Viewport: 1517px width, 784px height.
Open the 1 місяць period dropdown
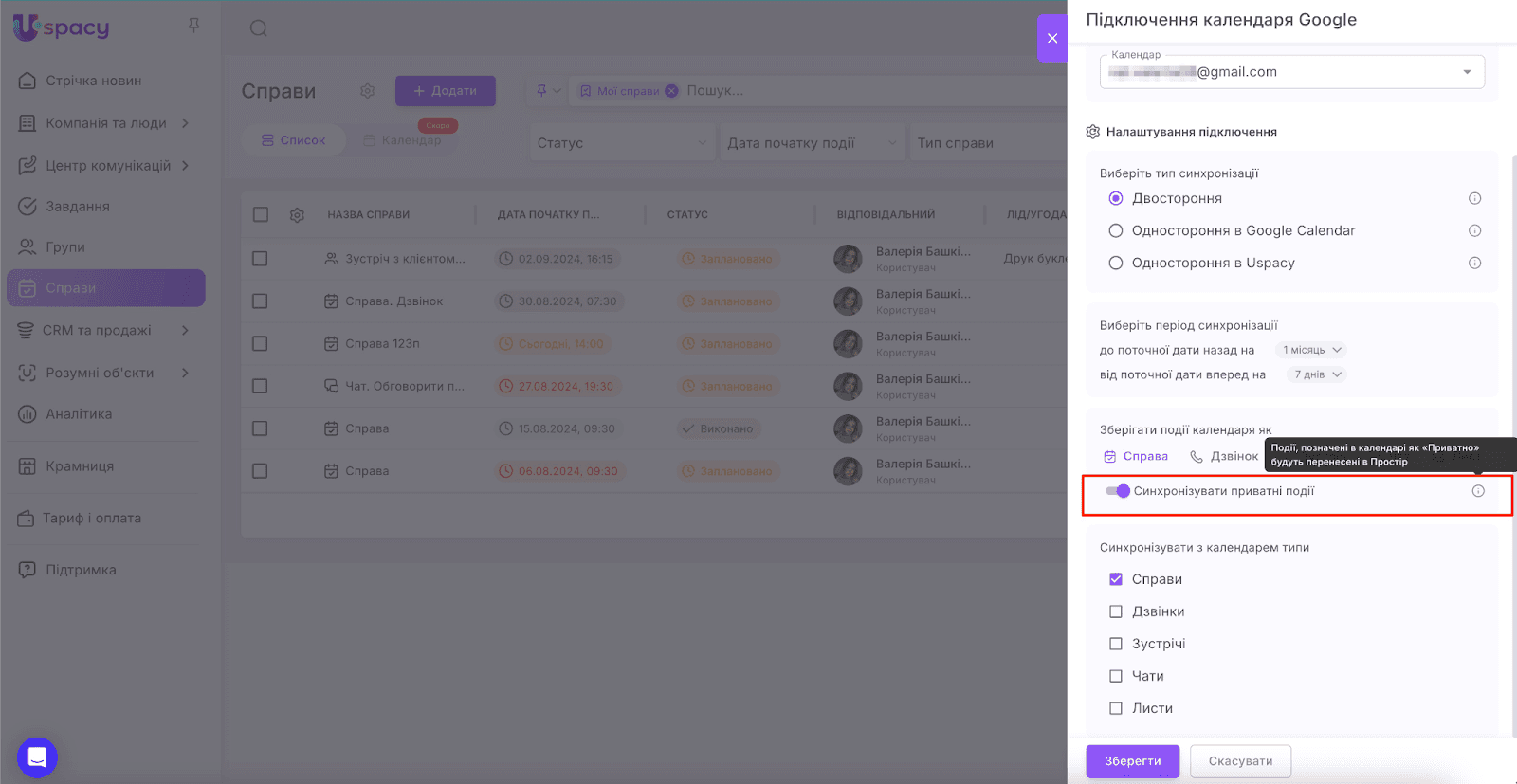click(1312, 350)
